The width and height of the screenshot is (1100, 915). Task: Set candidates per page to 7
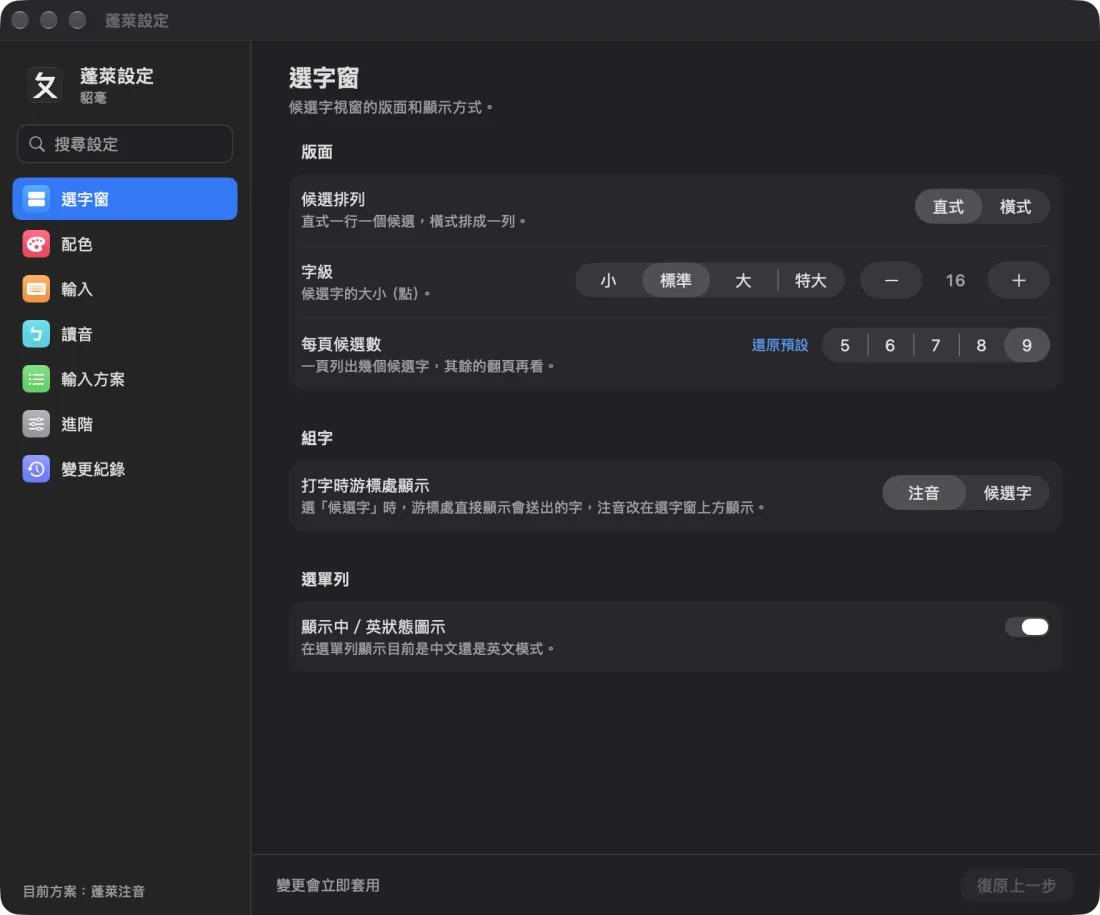coord(935,345)
